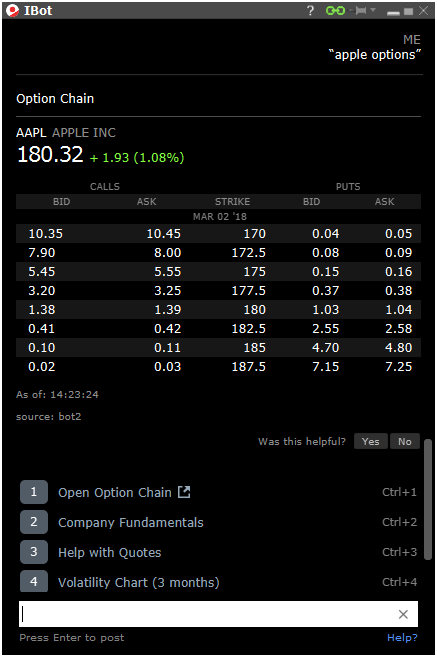Image resolution: width=437 pixels, height=657 pixels.
Task: Select the 177.5 strike cell
Action: [x=249, y=290]
